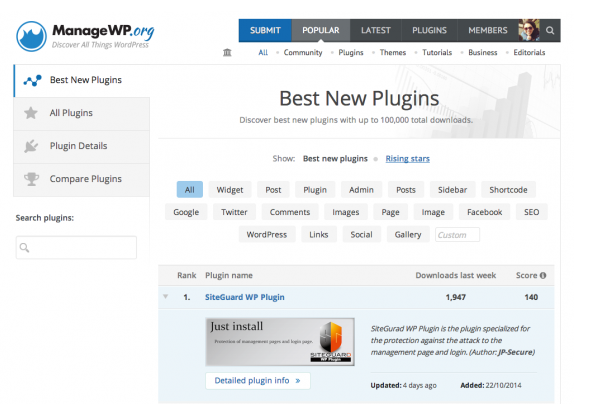Open Compare Plugins sidebar item
This screenshot has height=415, width=602.
click(x=82, y=179)
